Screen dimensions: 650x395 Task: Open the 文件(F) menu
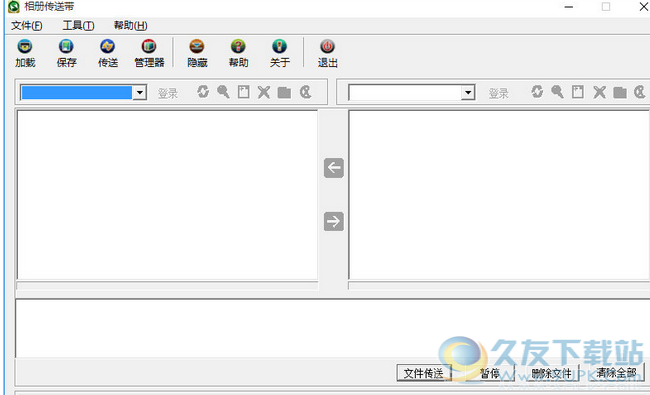(27, 26)
